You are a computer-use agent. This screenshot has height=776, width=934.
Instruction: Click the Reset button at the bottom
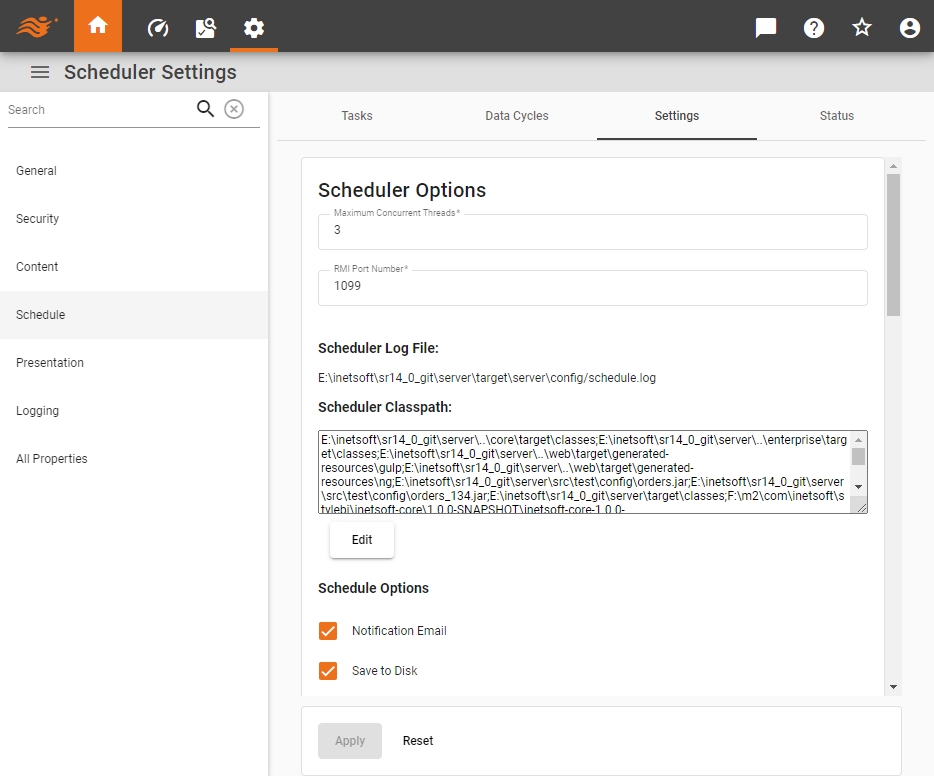tap(417, 741)
